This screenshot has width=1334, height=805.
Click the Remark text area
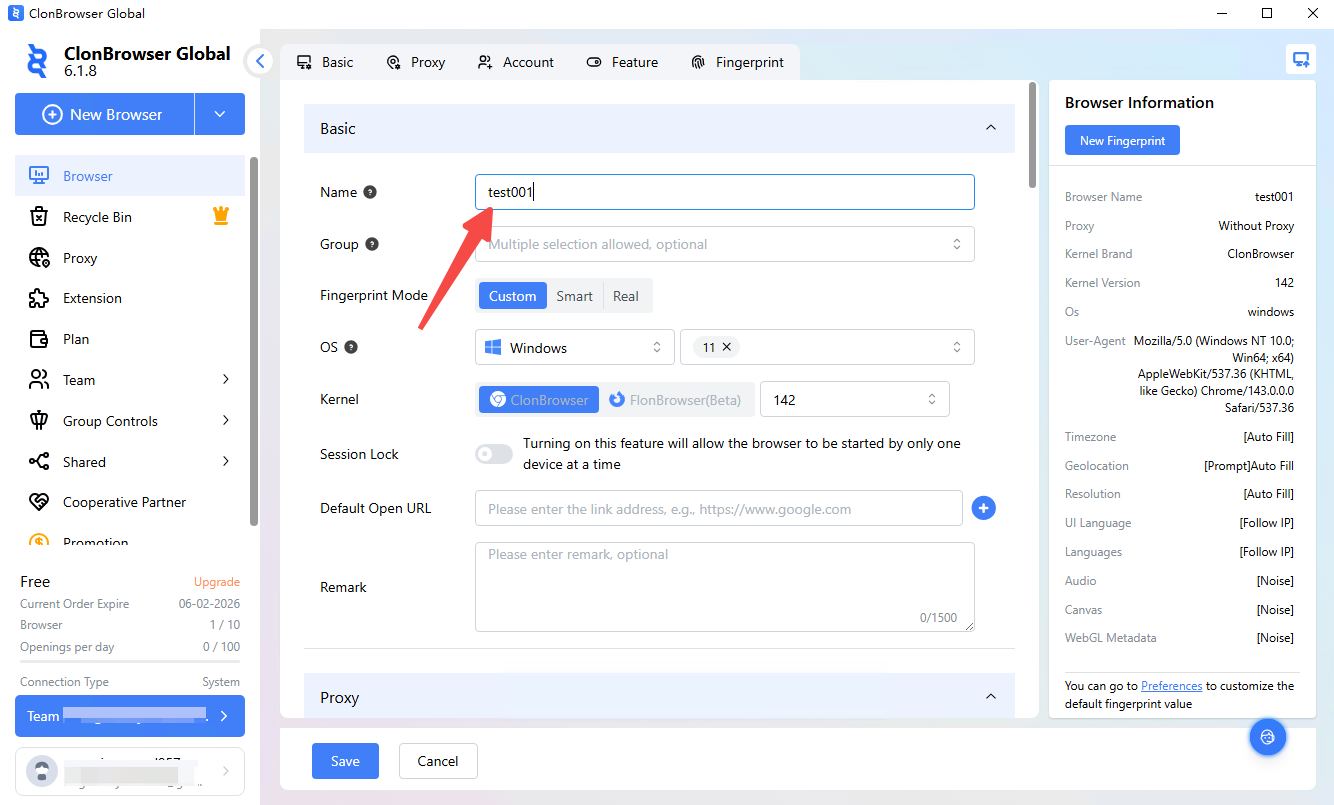[724, 586]
